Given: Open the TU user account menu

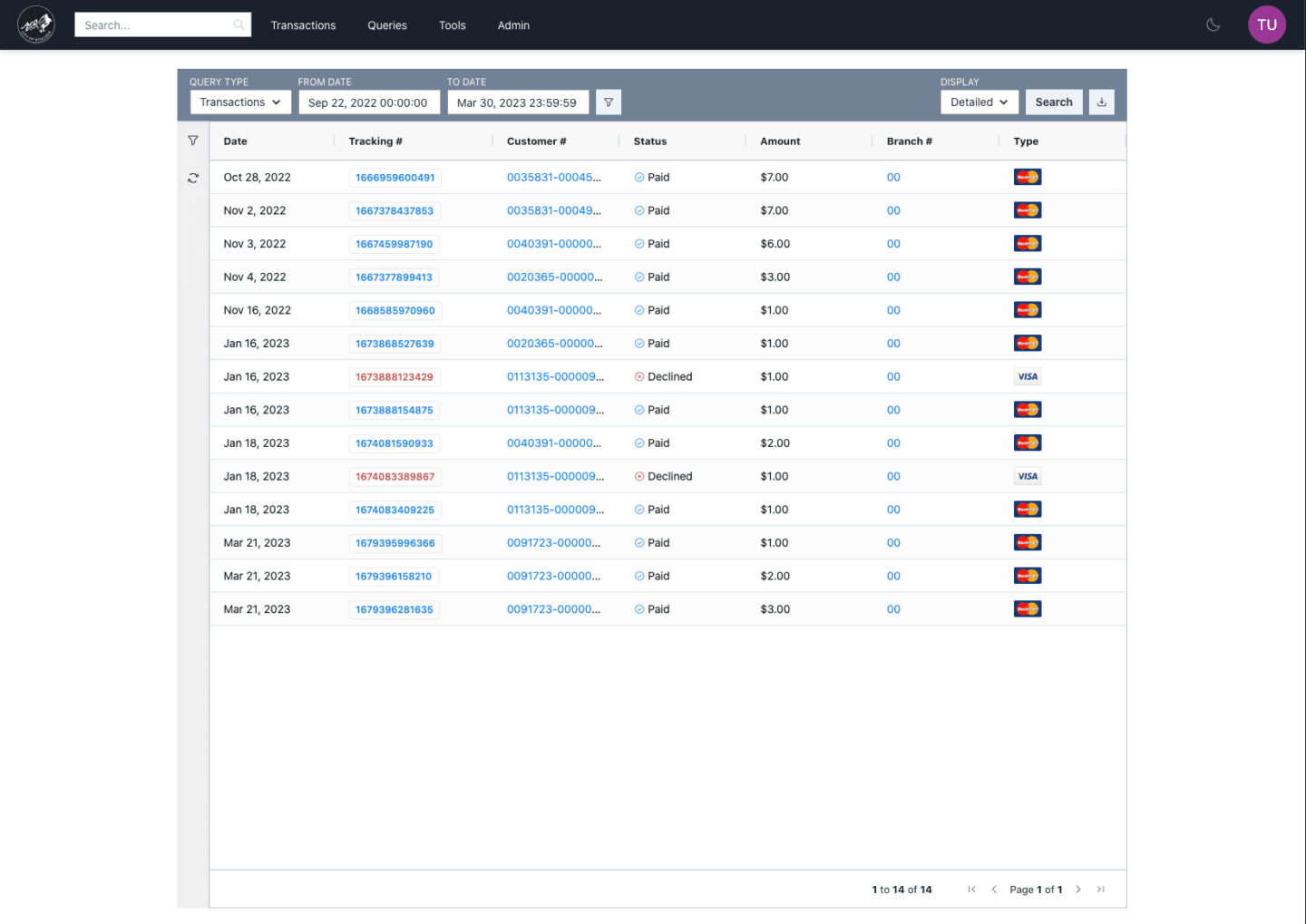Looking at the screenshot, I should tap(1267, 24).
